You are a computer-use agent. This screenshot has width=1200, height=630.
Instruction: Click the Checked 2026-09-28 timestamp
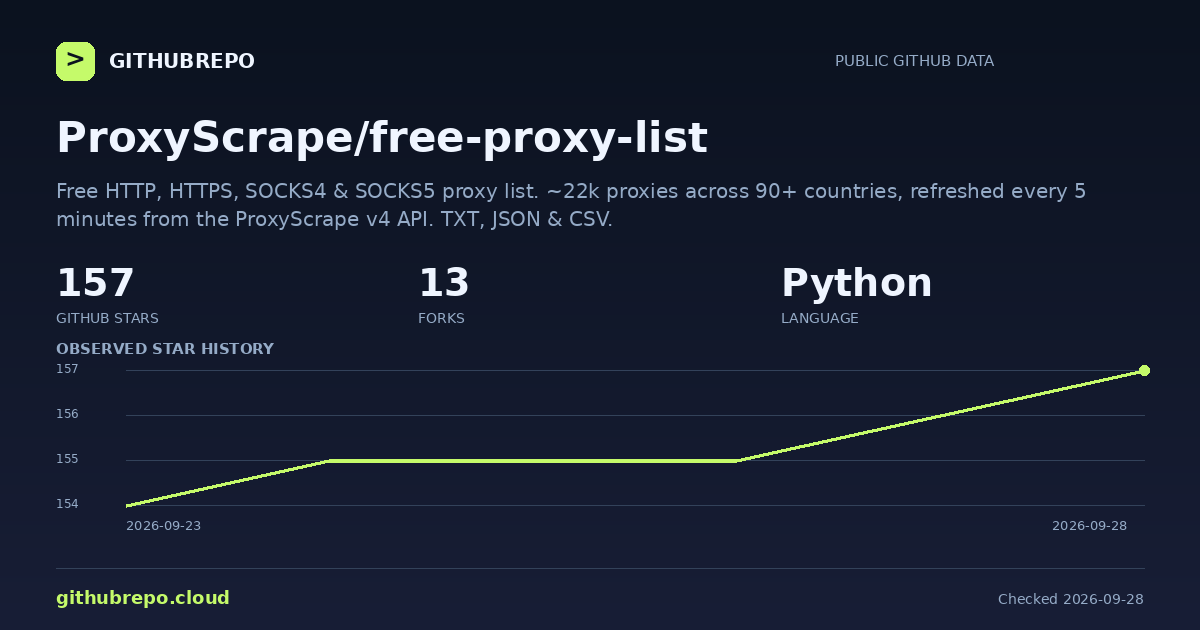coord(1071,599)
